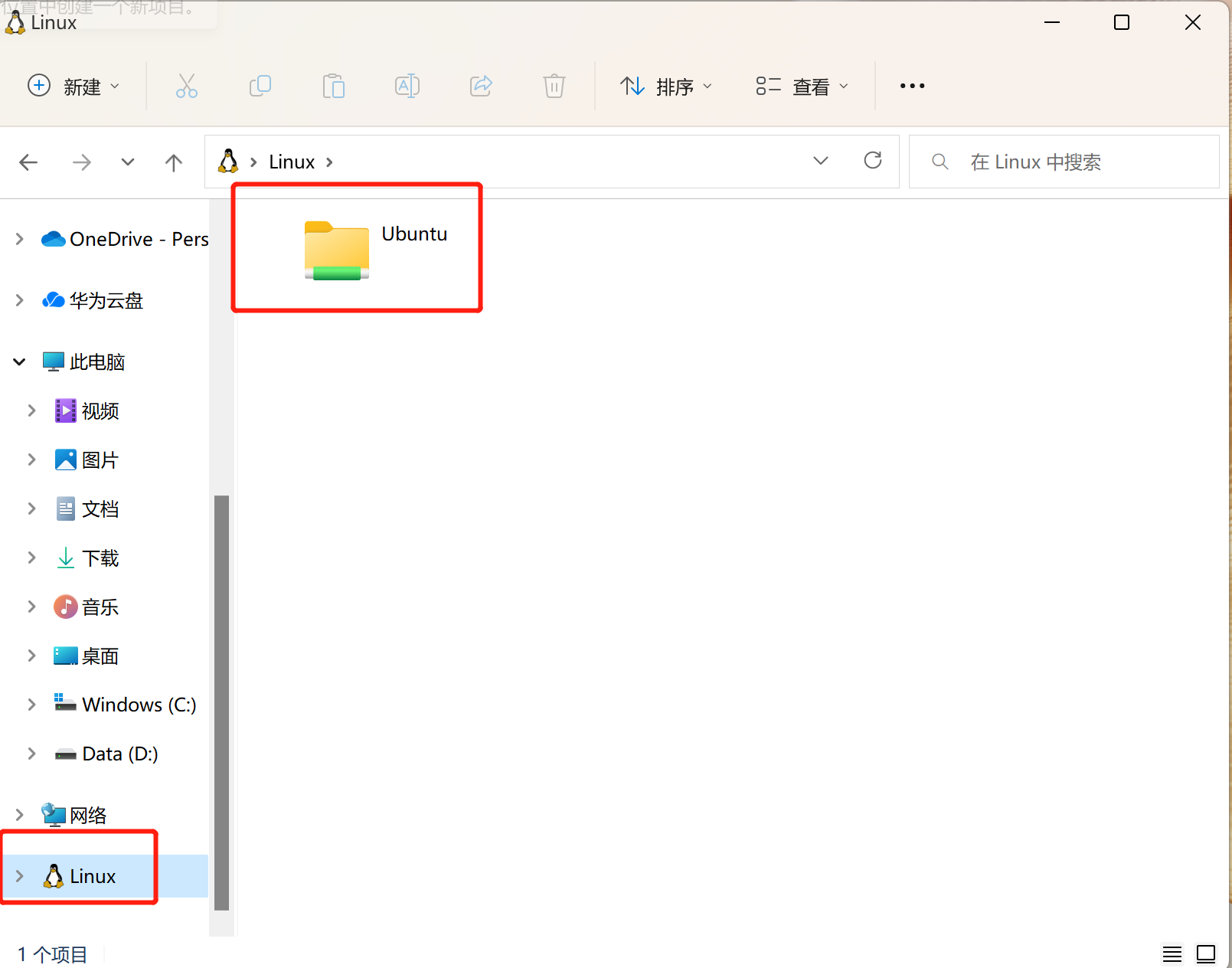Maximize the Linux Explorer window
1232x968 pixels.
point(1122,22)
